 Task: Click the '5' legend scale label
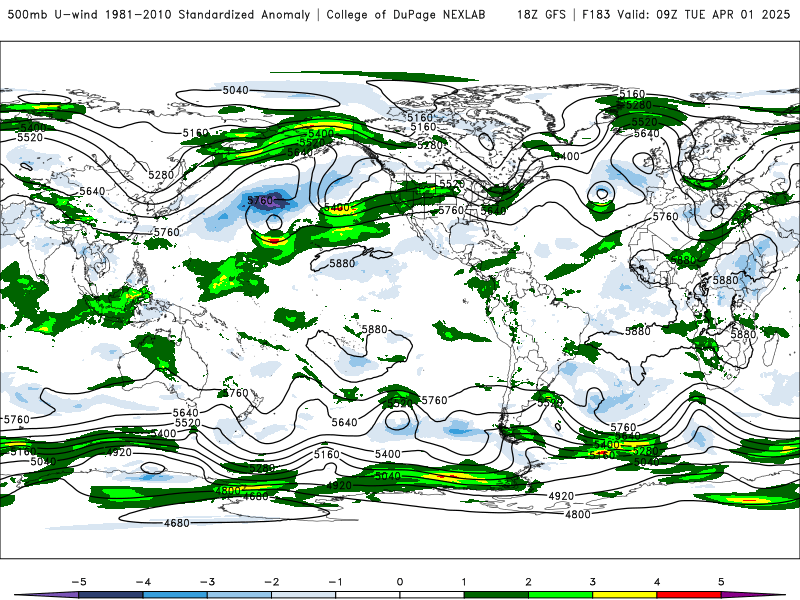(721, 582)
